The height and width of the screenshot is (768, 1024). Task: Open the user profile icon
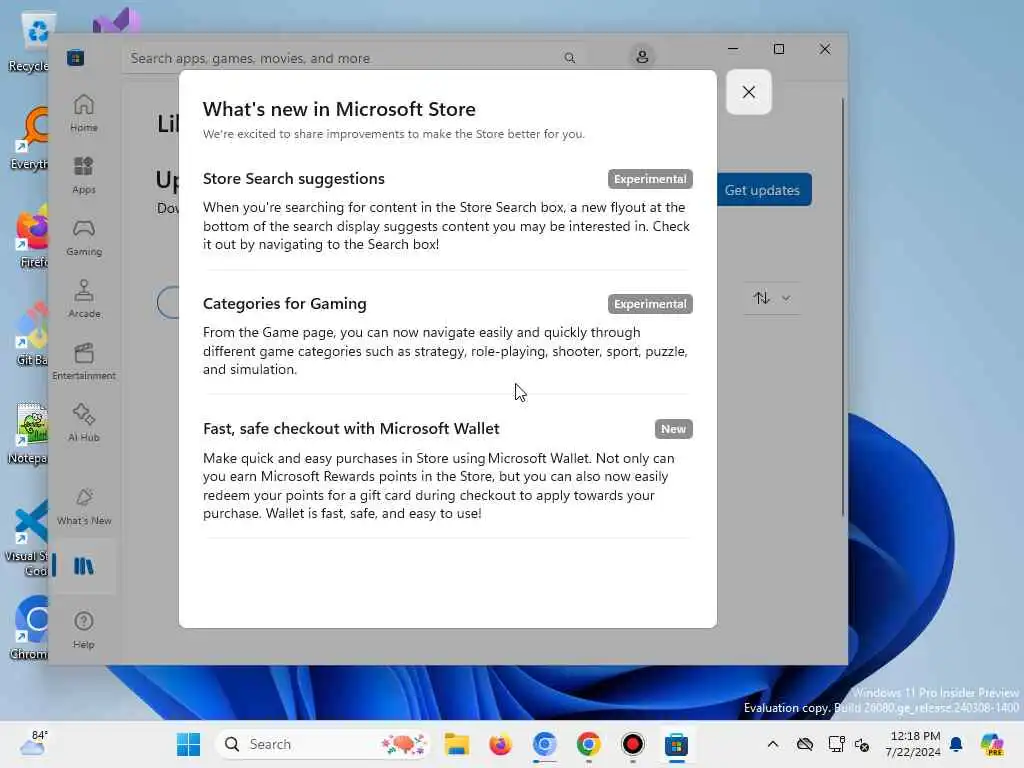pos(642,57)
